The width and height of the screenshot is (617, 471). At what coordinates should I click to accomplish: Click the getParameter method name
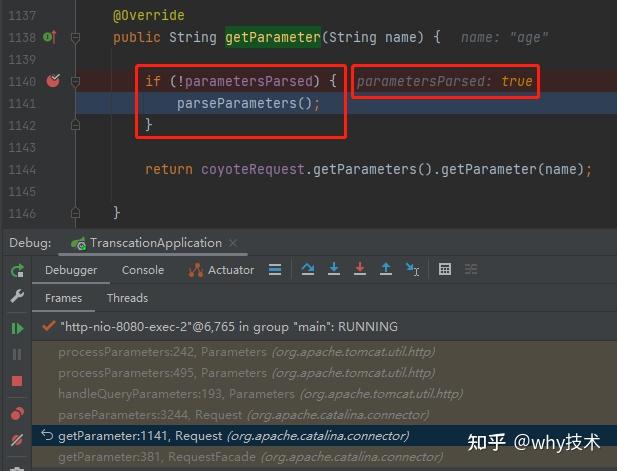273,37
